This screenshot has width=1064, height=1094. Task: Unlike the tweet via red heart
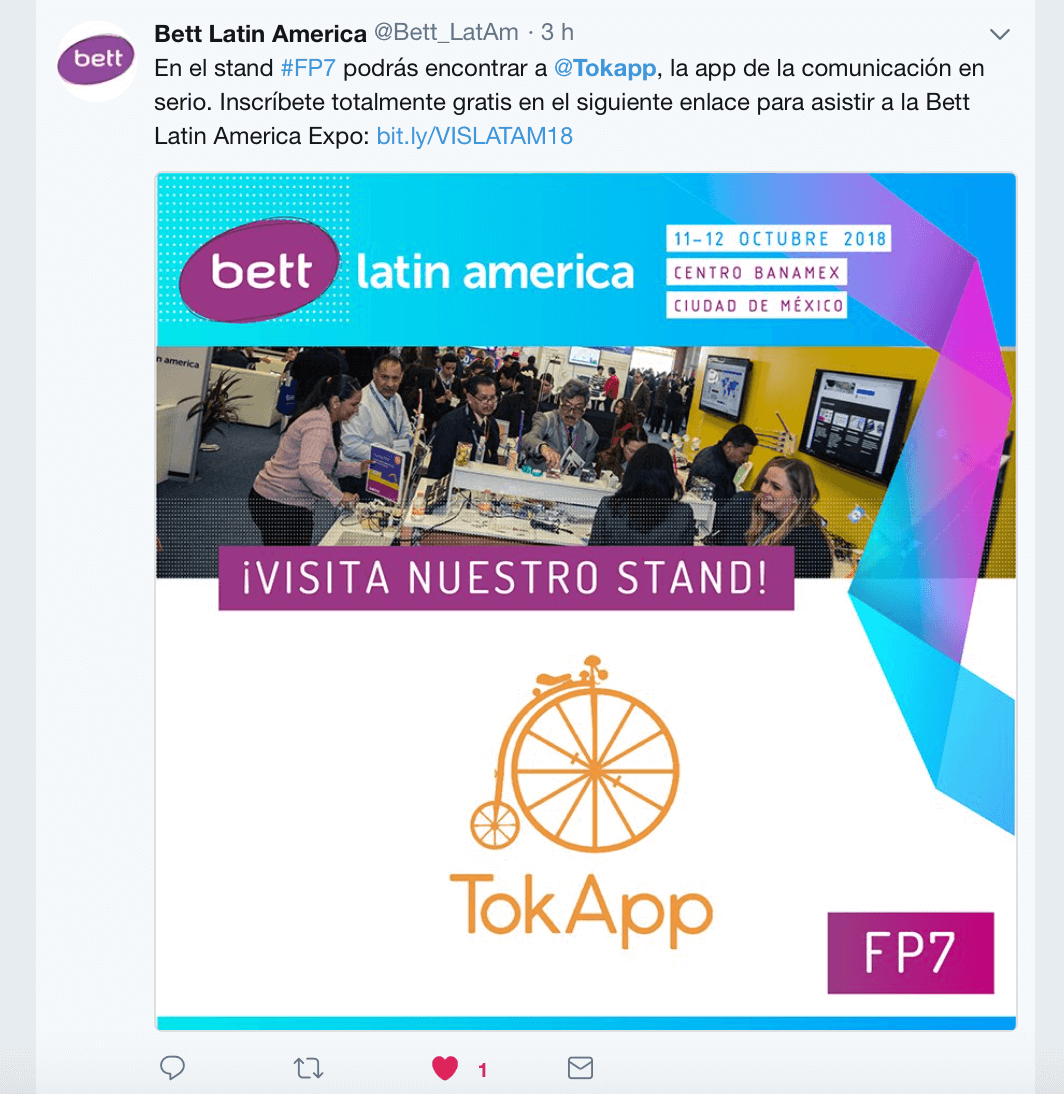click(445, 1068)
